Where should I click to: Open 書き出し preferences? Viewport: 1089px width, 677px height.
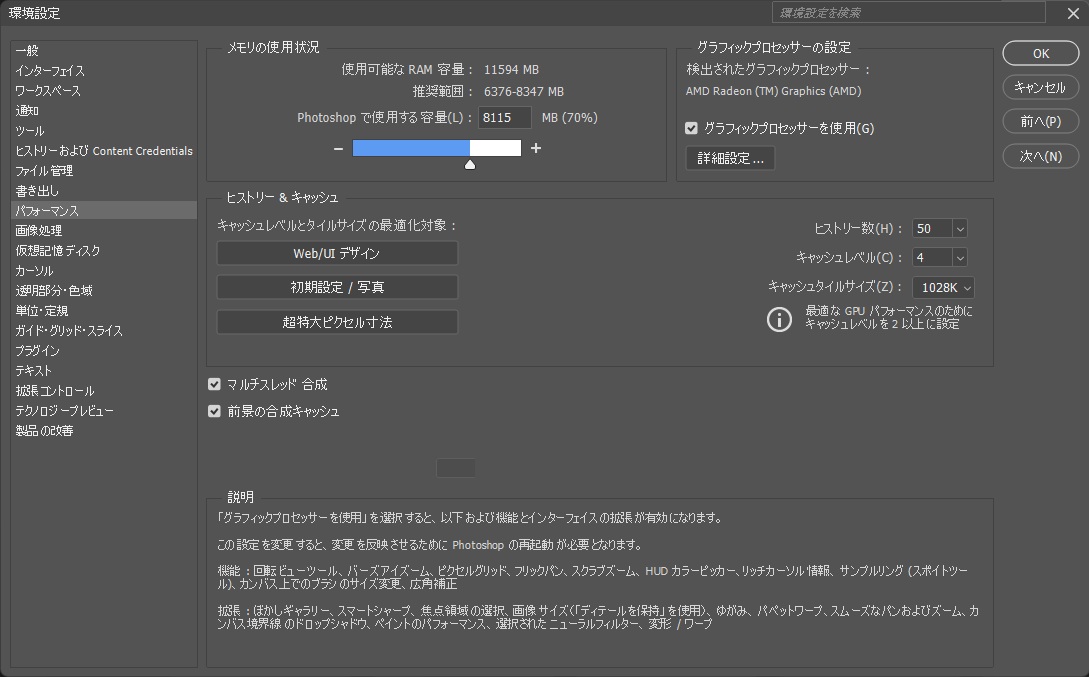(x=103, y=191)
